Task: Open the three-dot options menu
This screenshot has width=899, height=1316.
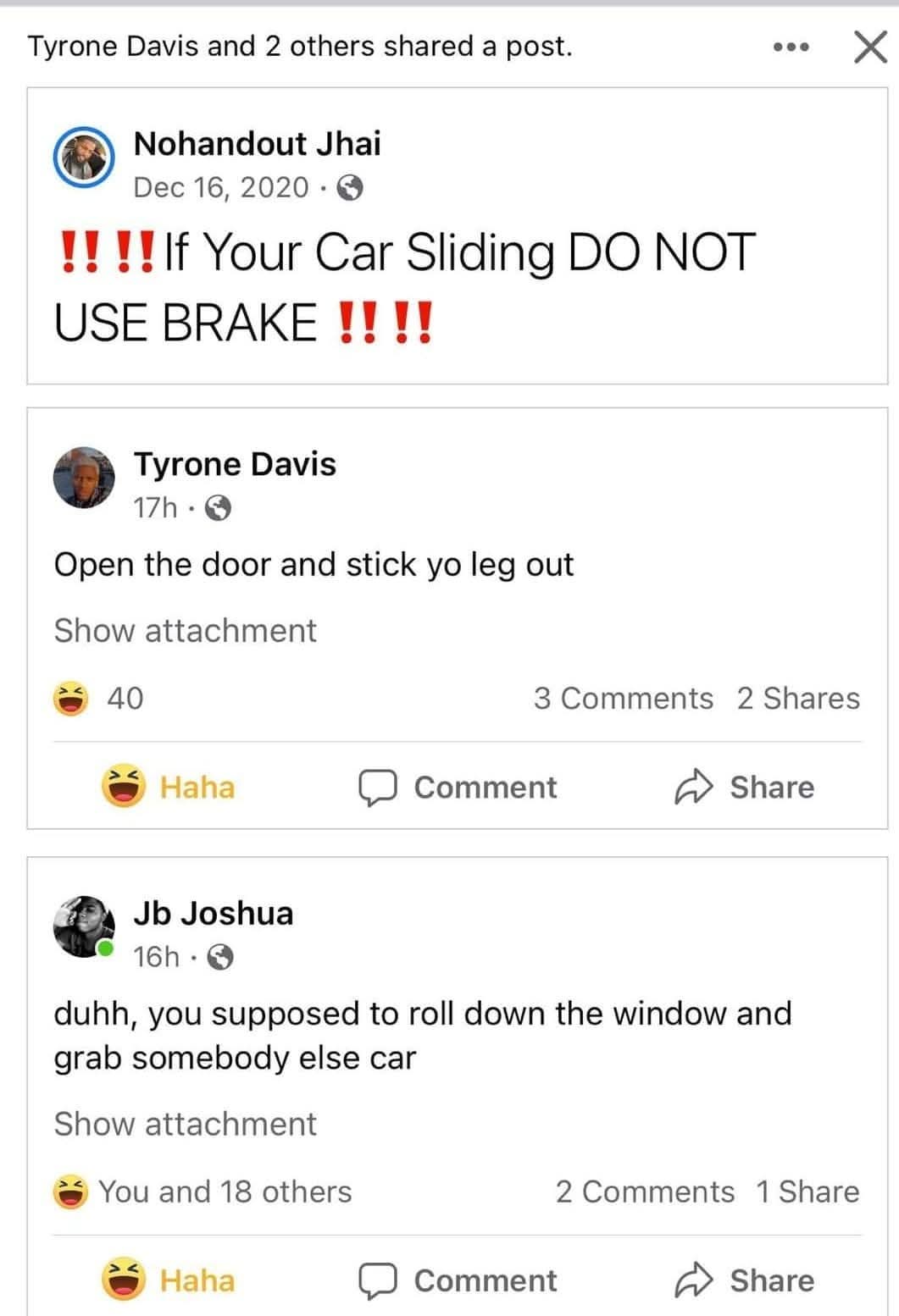Action: coord(791,47)
